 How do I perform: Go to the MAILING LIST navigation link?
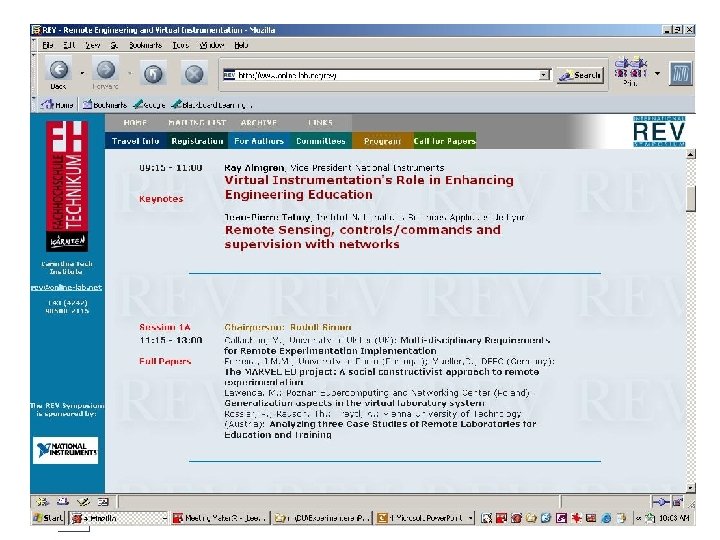197,123
